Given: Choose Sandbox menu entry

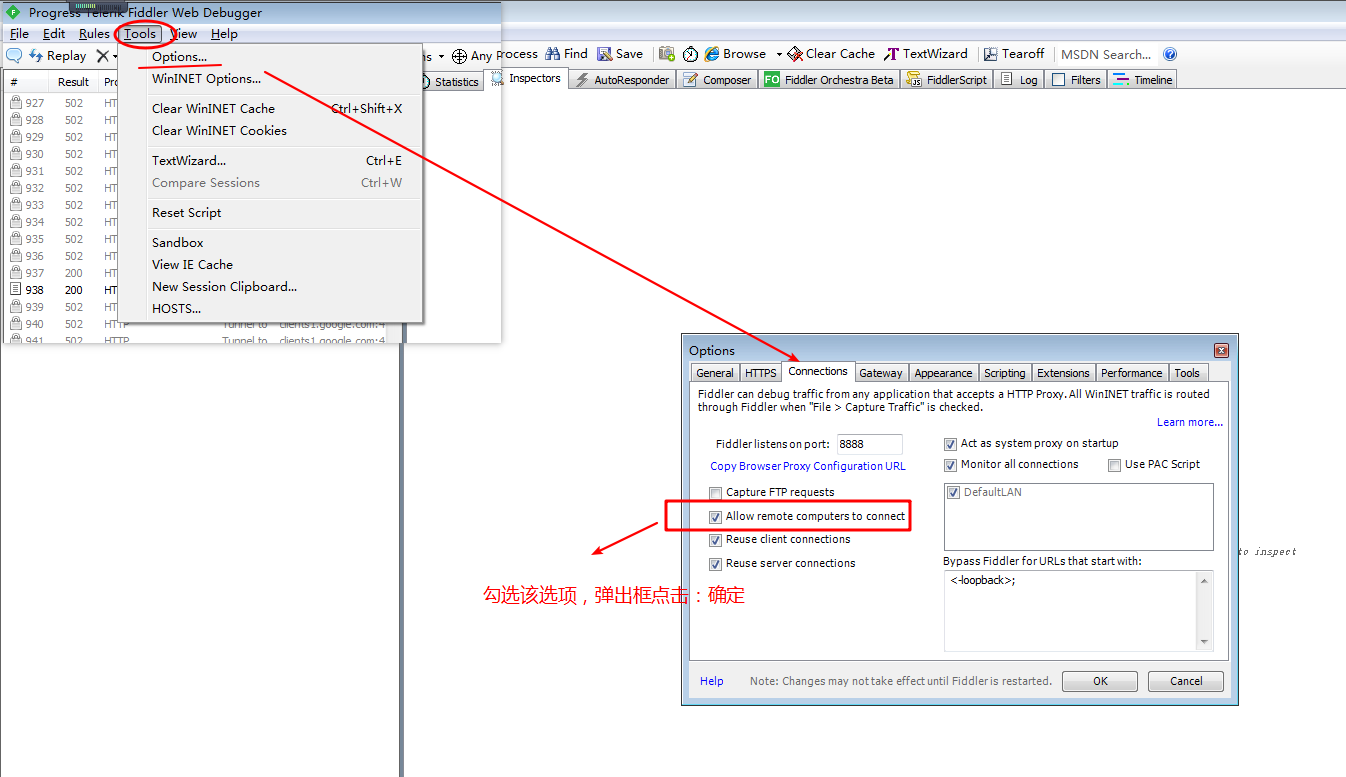Looking at the screenshot, I should click(270, 243).
